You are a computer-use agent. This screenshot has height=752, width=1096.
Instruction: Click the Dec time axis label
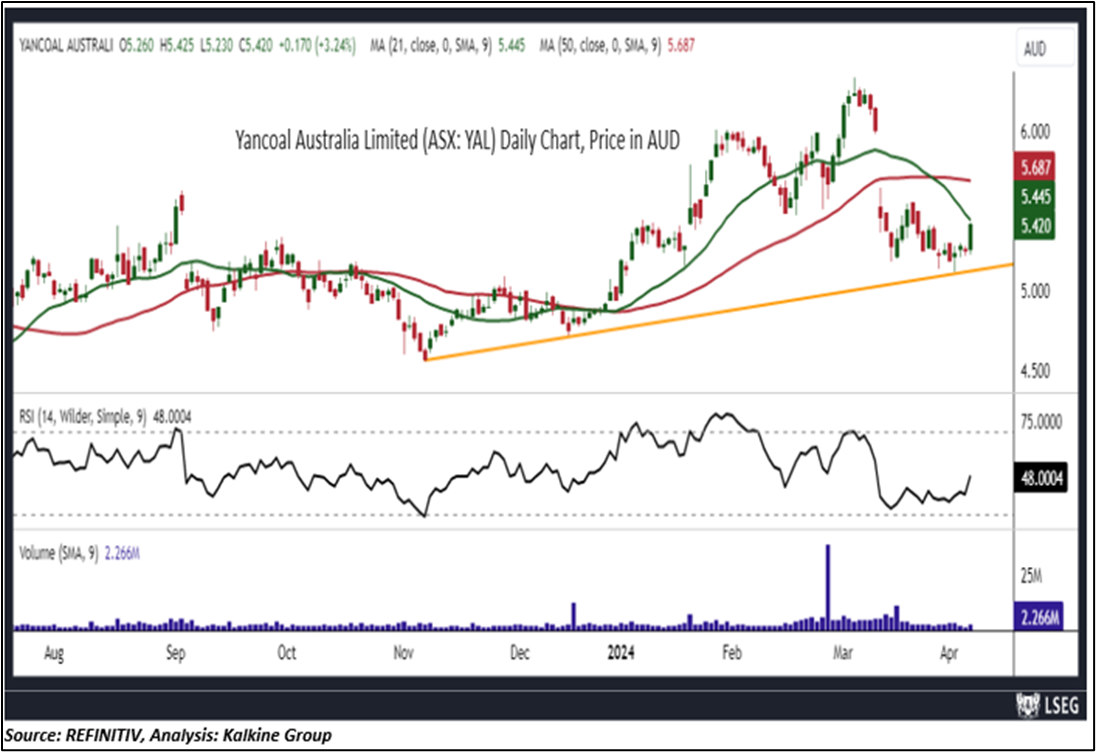point(519,652)
